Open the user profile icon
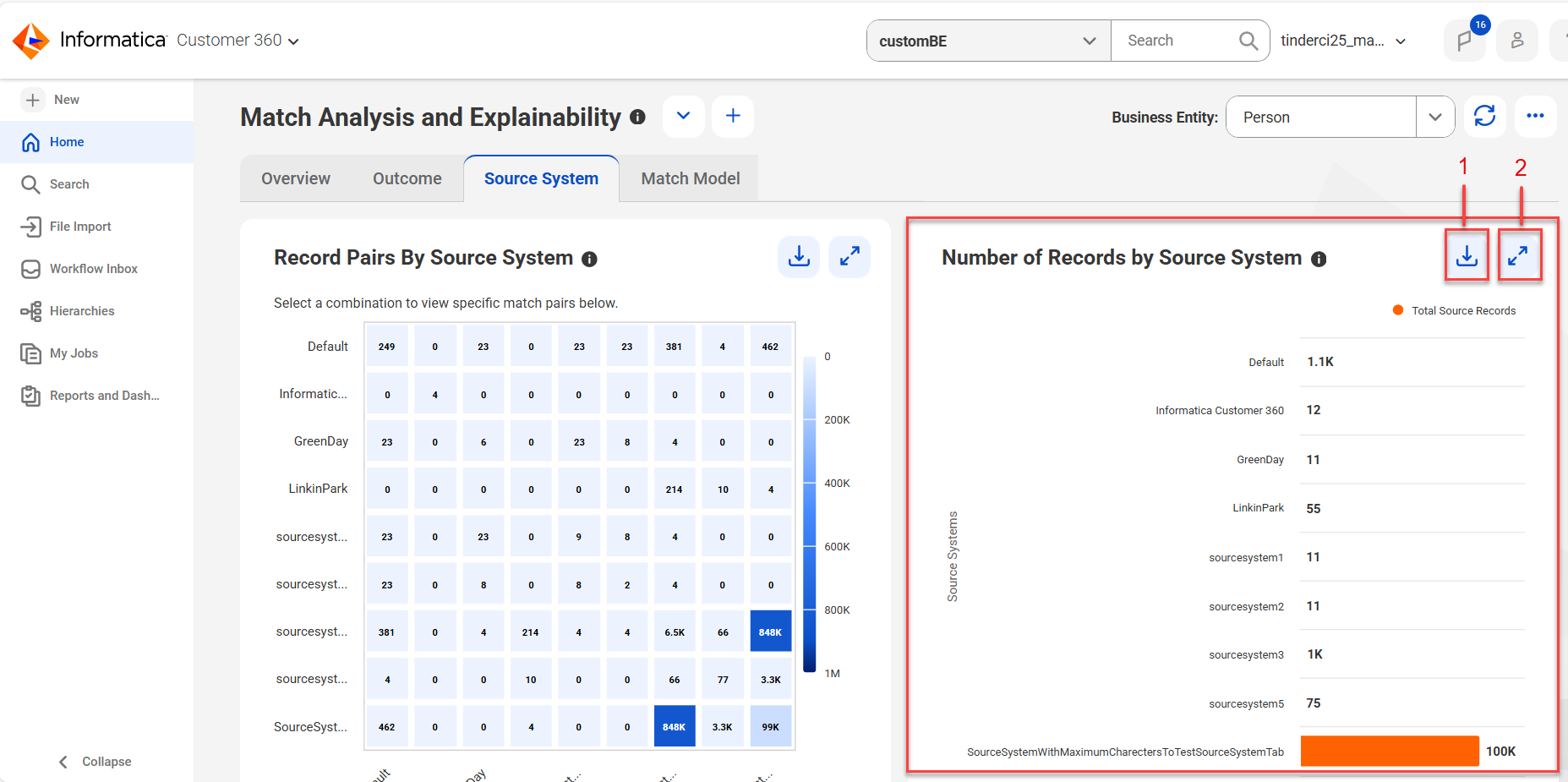1568x782 pixels. 1517,41
